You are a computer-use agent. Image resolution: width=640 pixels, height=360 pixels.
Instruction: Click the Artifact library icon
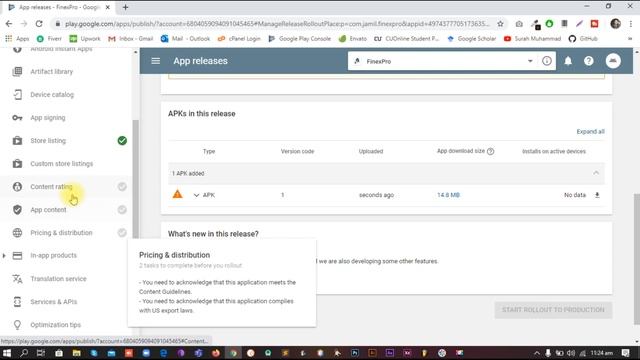click(17, 71)
